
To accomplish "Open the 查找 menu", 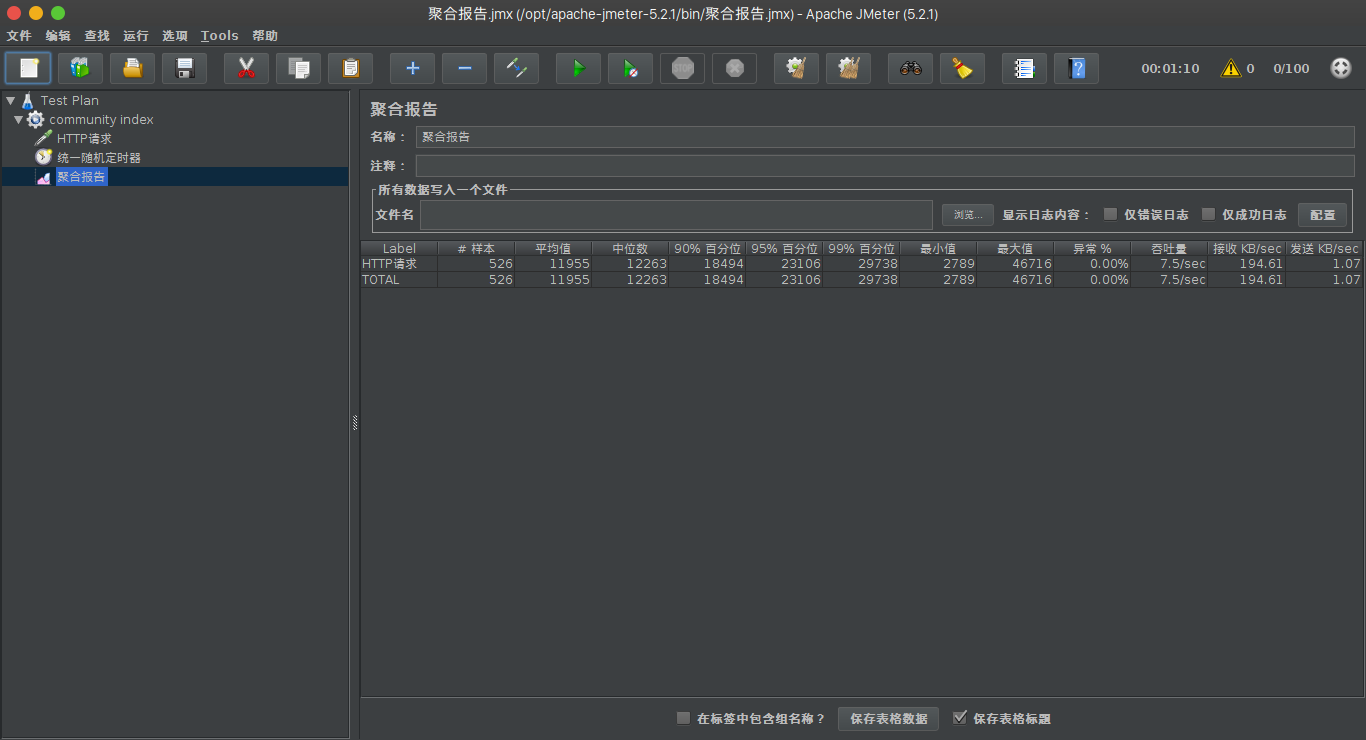I will (x=97, y=36).
